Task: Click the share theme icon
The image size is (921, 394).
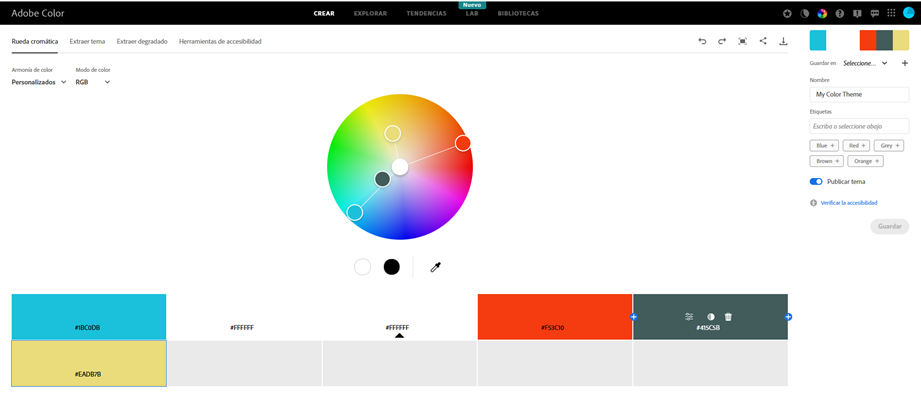Action: pos(763,41)
